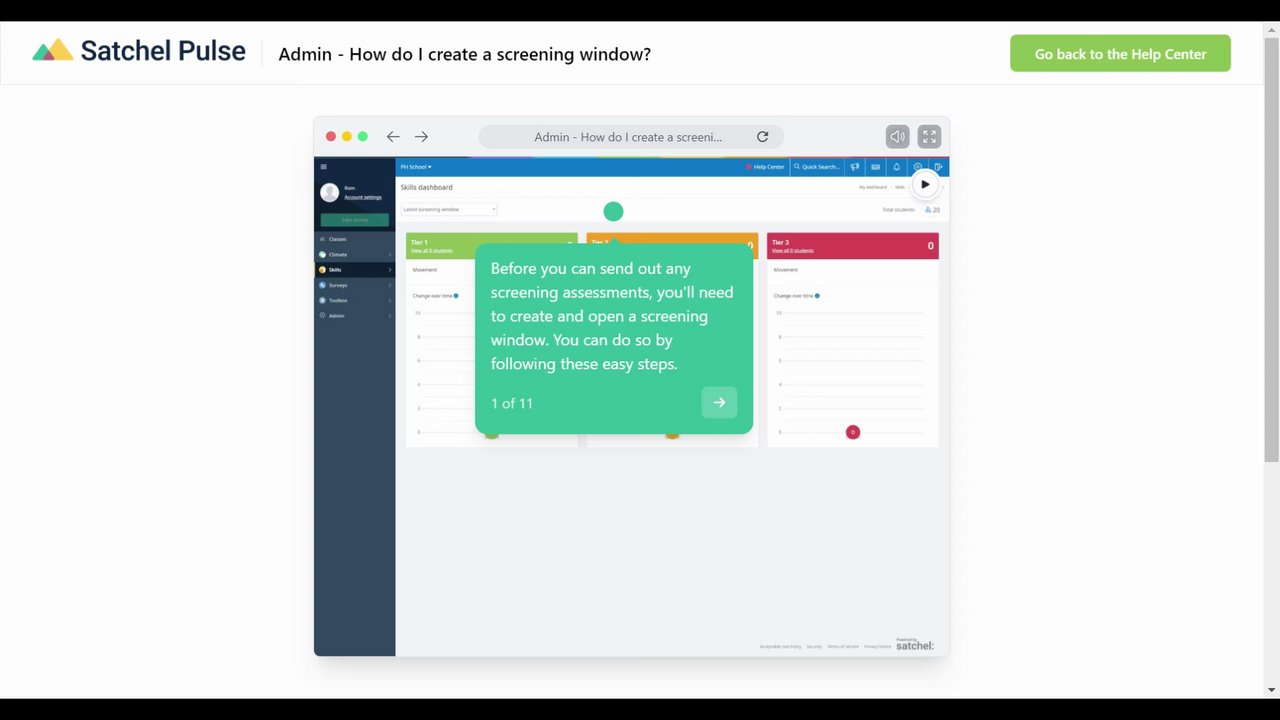Click the page vertical scrollbar
This screenshot has width=1280, height=720.
pyautogui.click(x=1271, y=250)
